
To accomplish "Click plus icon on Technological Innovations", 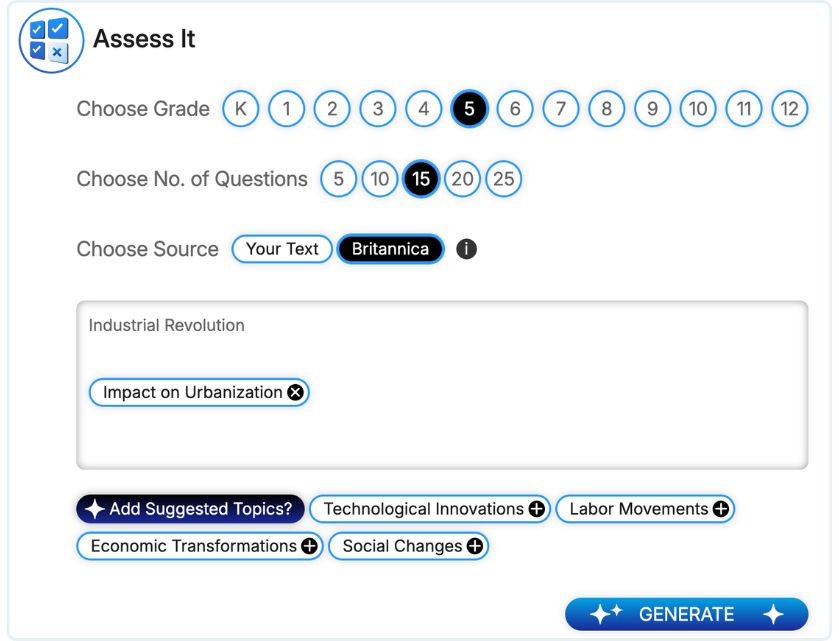I will pyautogui.click(x=537, y=509).
